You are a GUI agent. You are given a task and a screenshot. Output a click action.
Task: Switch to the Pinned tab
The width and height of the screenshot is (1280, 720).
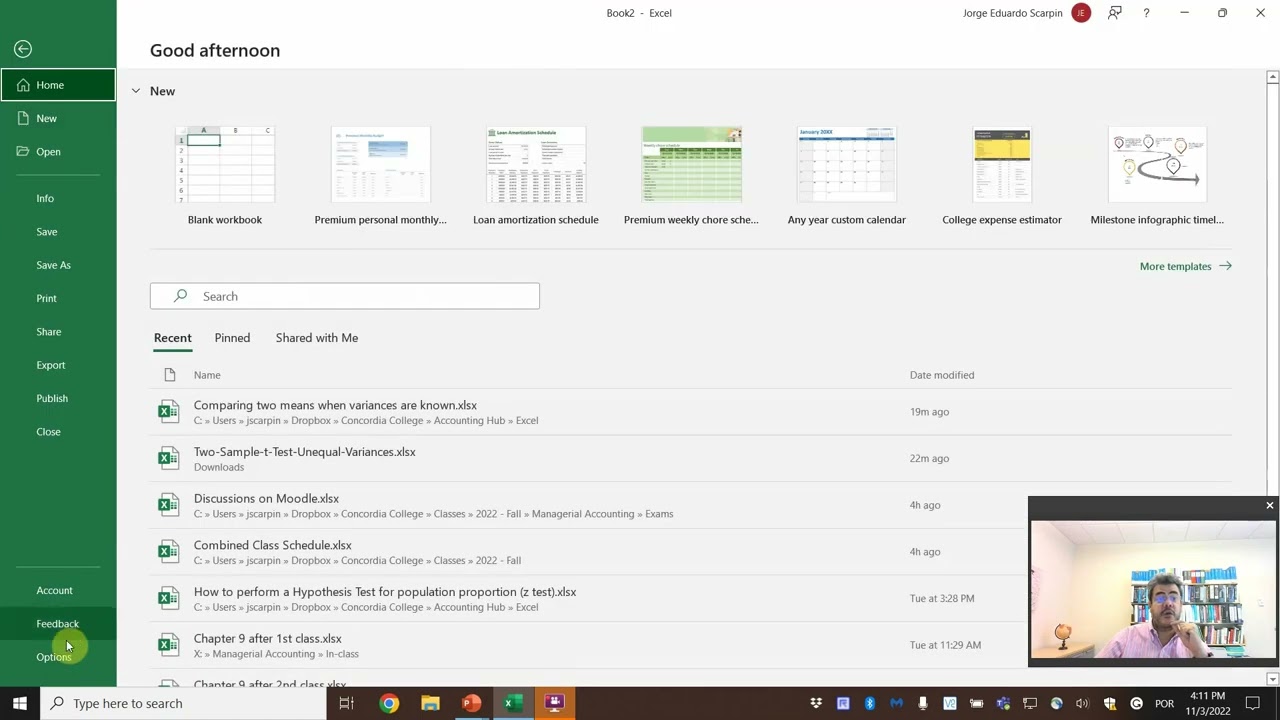click(232, 338)
